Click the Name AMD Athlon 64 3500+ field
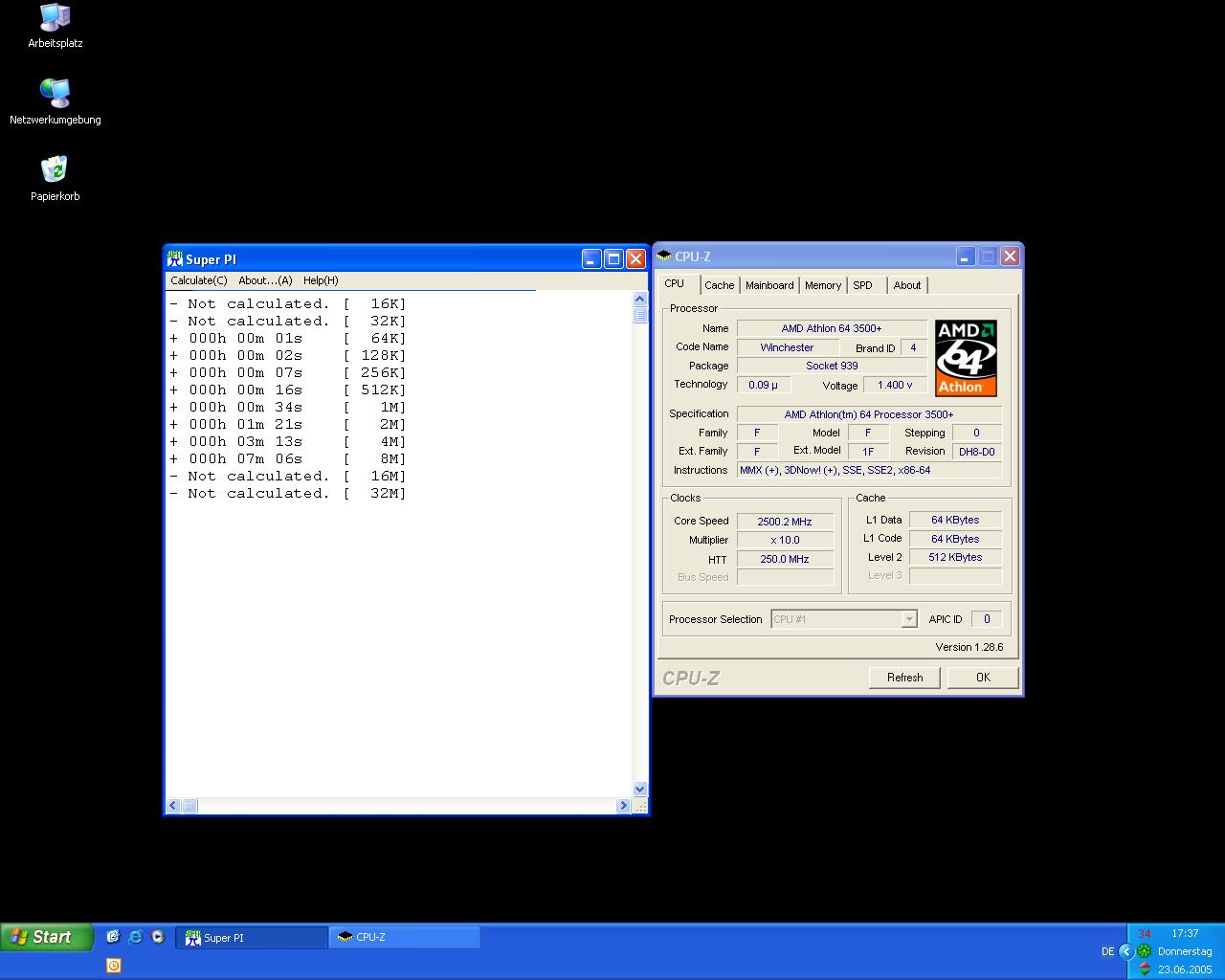Screen dimensions: 1225x980 (x=832, y=328)
